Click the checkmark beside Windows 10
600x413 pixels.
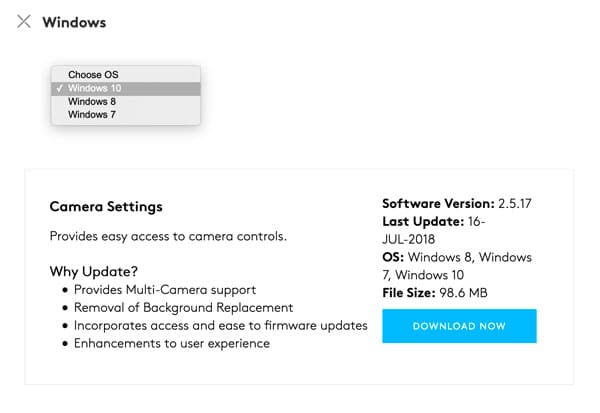[x=61, y=88]
